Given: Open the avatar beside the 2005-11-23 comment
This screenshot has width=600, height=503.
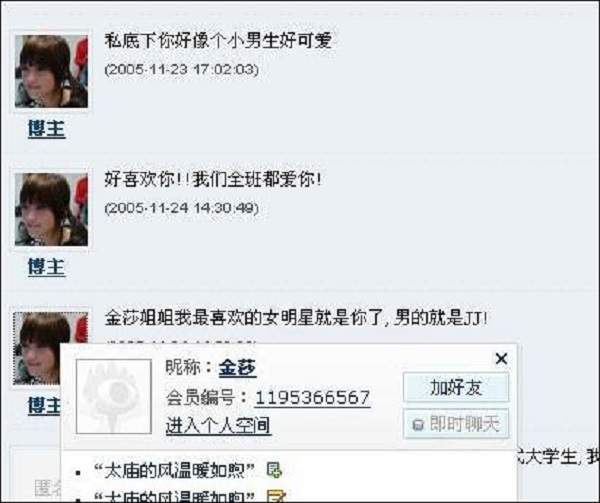Looking at the screenshot, I should [51, 72].
